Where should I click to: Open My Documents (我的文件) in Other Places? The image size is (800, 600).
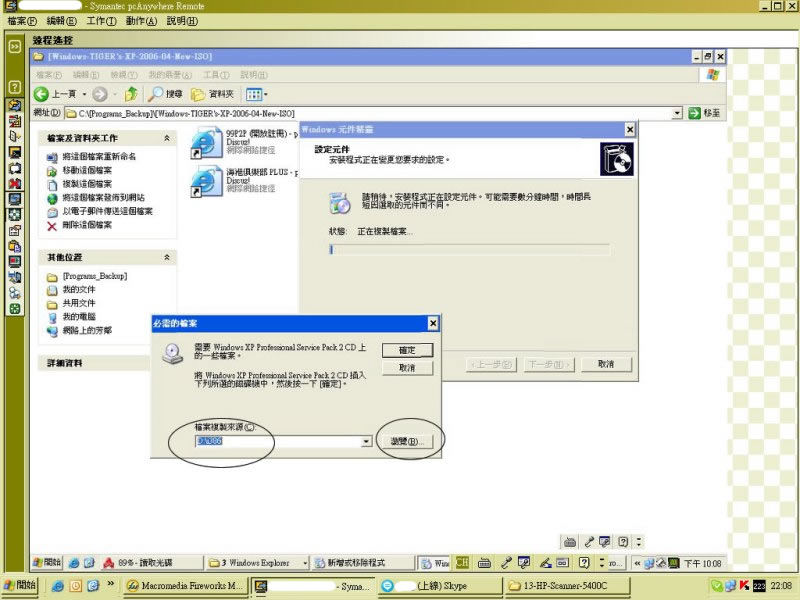[x=79, y=289]
